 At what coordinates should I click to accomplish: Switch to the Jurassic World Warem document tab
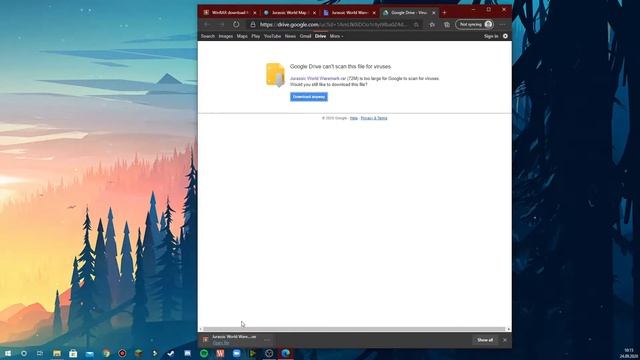tap(349, 13)
